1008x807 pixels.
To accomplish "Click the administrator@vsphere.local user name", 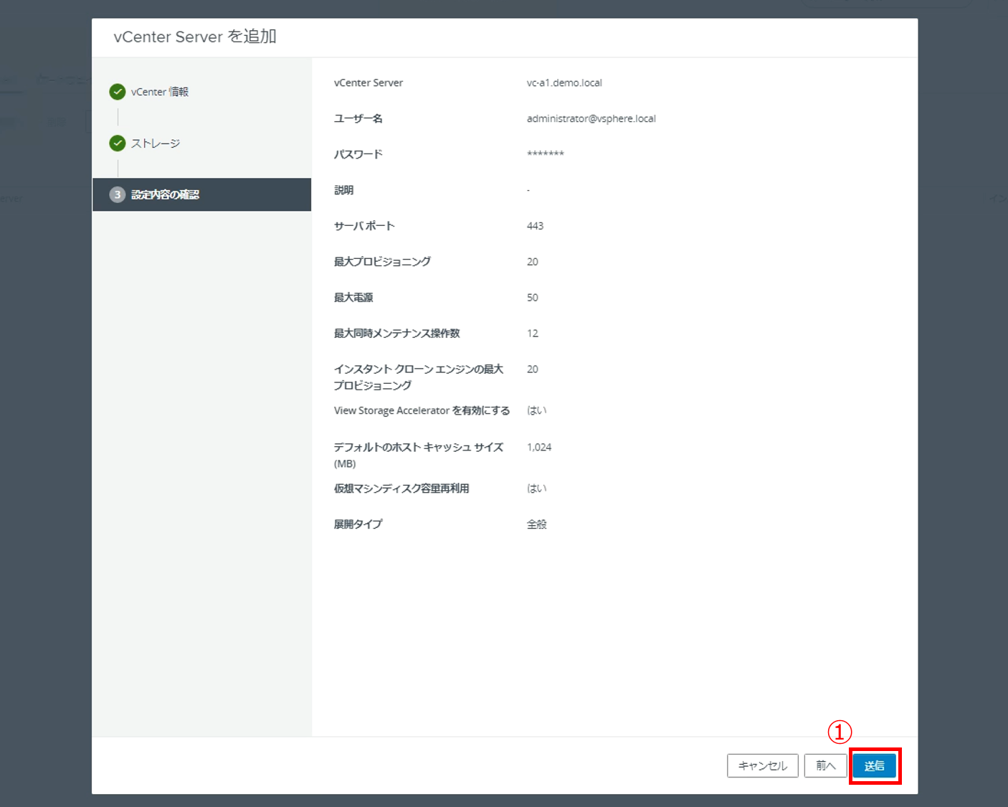I will click(591, 119).
